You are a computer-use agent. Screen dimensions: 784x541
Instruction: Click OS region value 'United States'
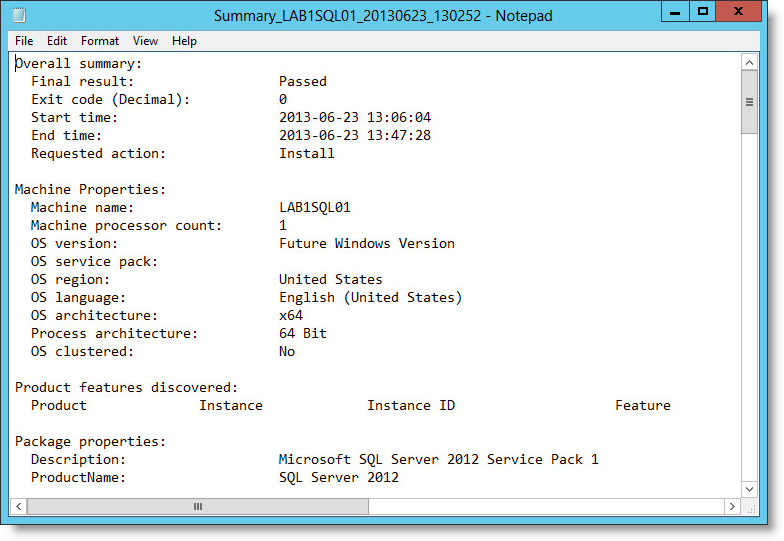(x=330, y=280)
